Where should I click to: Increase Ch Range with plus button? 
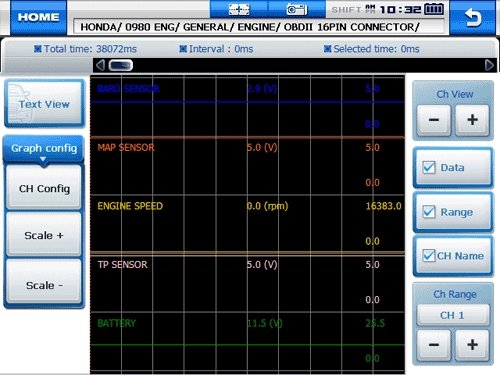tap(472, 345)
